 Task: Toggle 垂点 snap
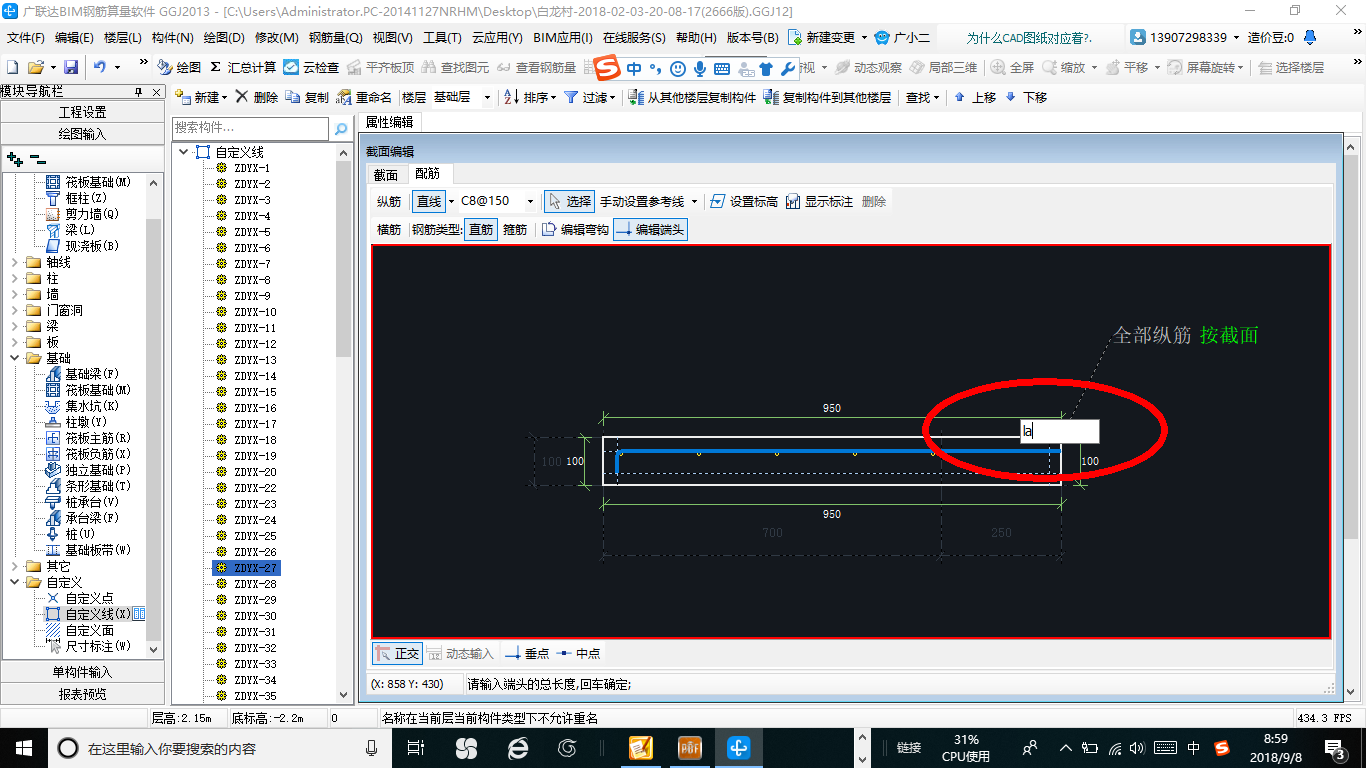tap(527, 653)
